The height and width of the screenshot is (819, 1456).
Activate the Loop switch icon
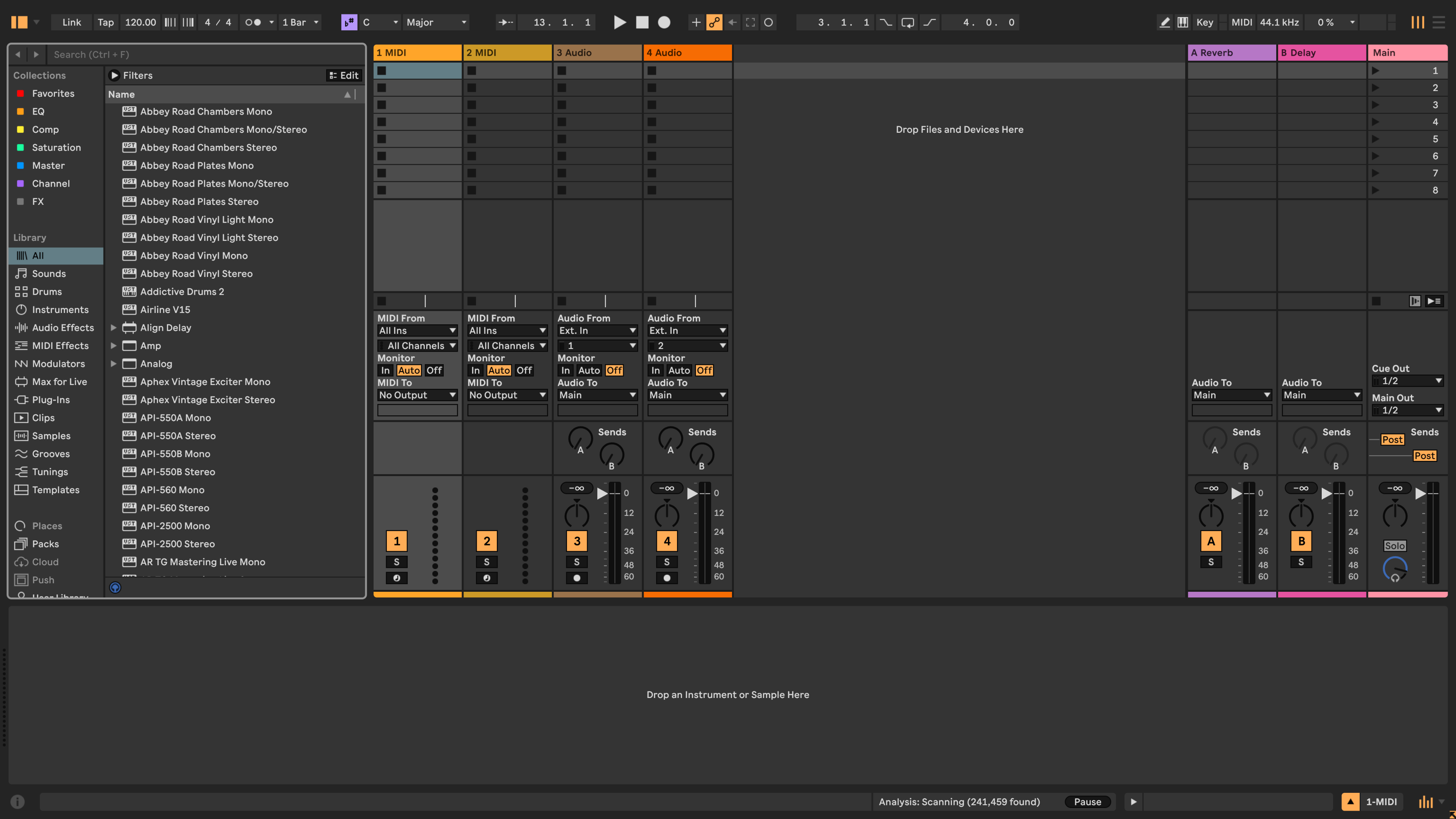click(907, 23)
